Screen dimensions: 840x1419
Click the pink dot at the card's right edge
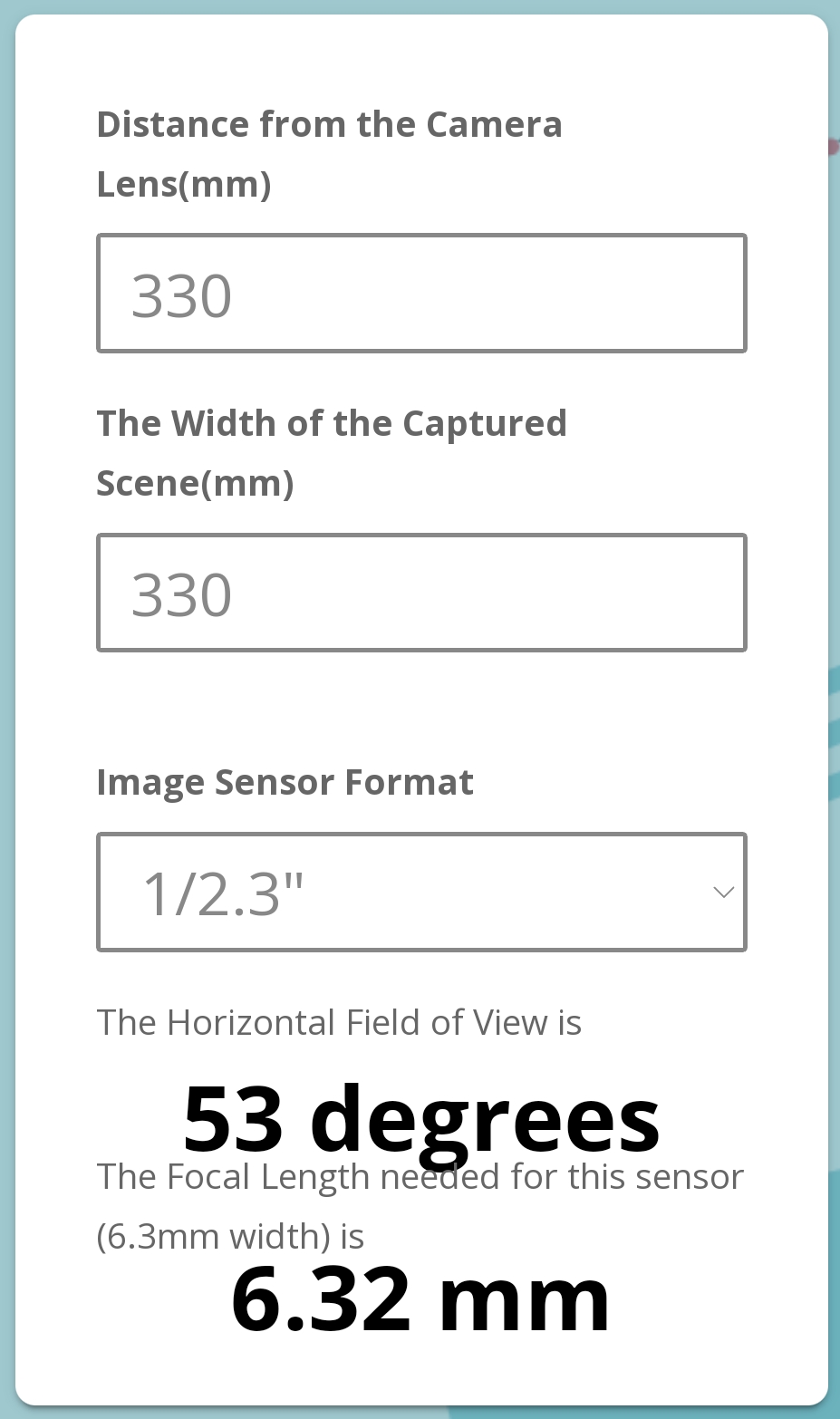tap(833, 147)
